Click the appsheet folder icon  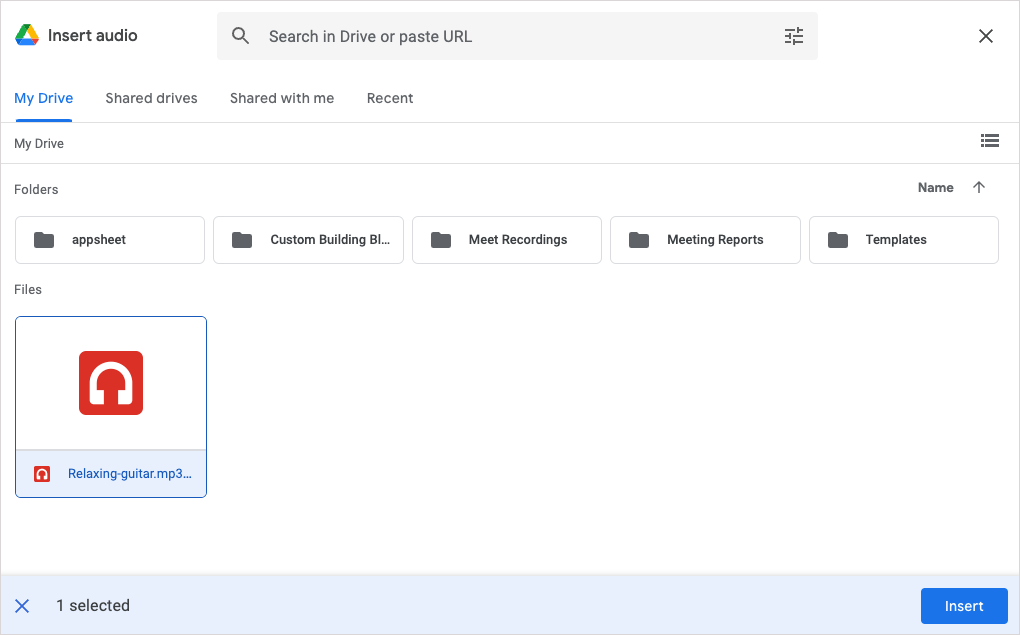point(44,240)
